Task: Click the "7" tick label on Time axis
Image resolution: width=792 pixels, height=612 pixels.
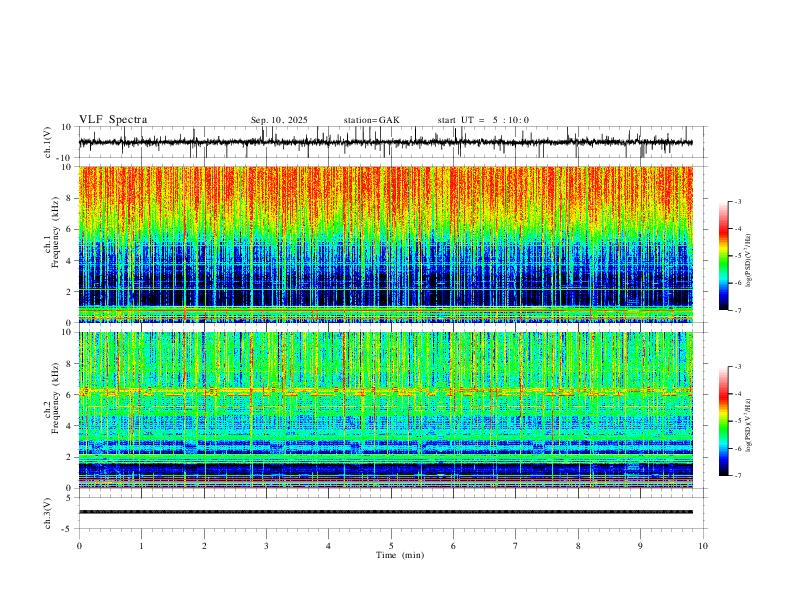Action: click(x=516, y=546)
